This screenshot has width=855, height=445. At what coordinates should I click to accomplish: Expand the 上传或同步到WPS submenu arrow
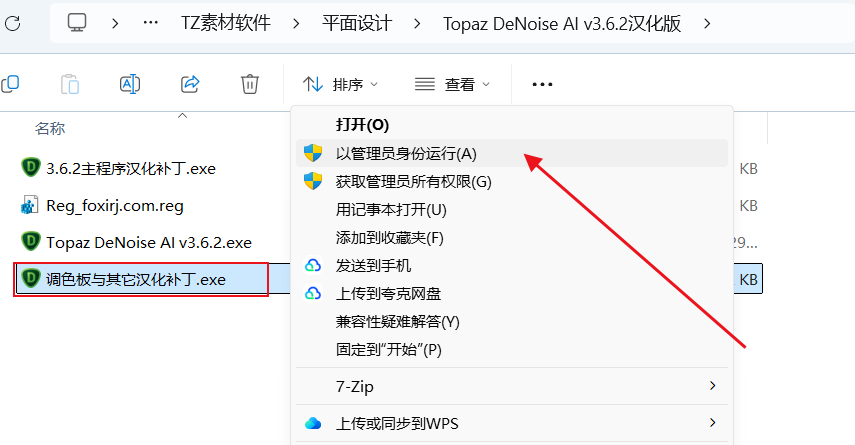tap(712, 423)
